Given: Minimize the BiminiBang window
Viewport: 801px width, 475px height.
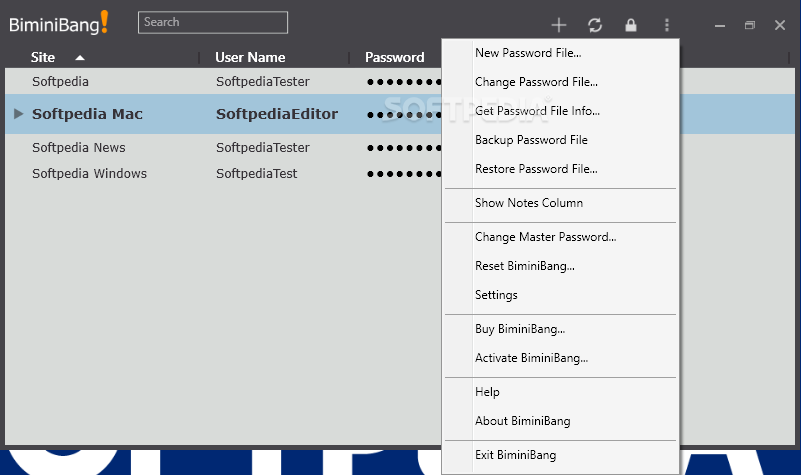Looking at the screenshot, I should click(x=720, y=26).
